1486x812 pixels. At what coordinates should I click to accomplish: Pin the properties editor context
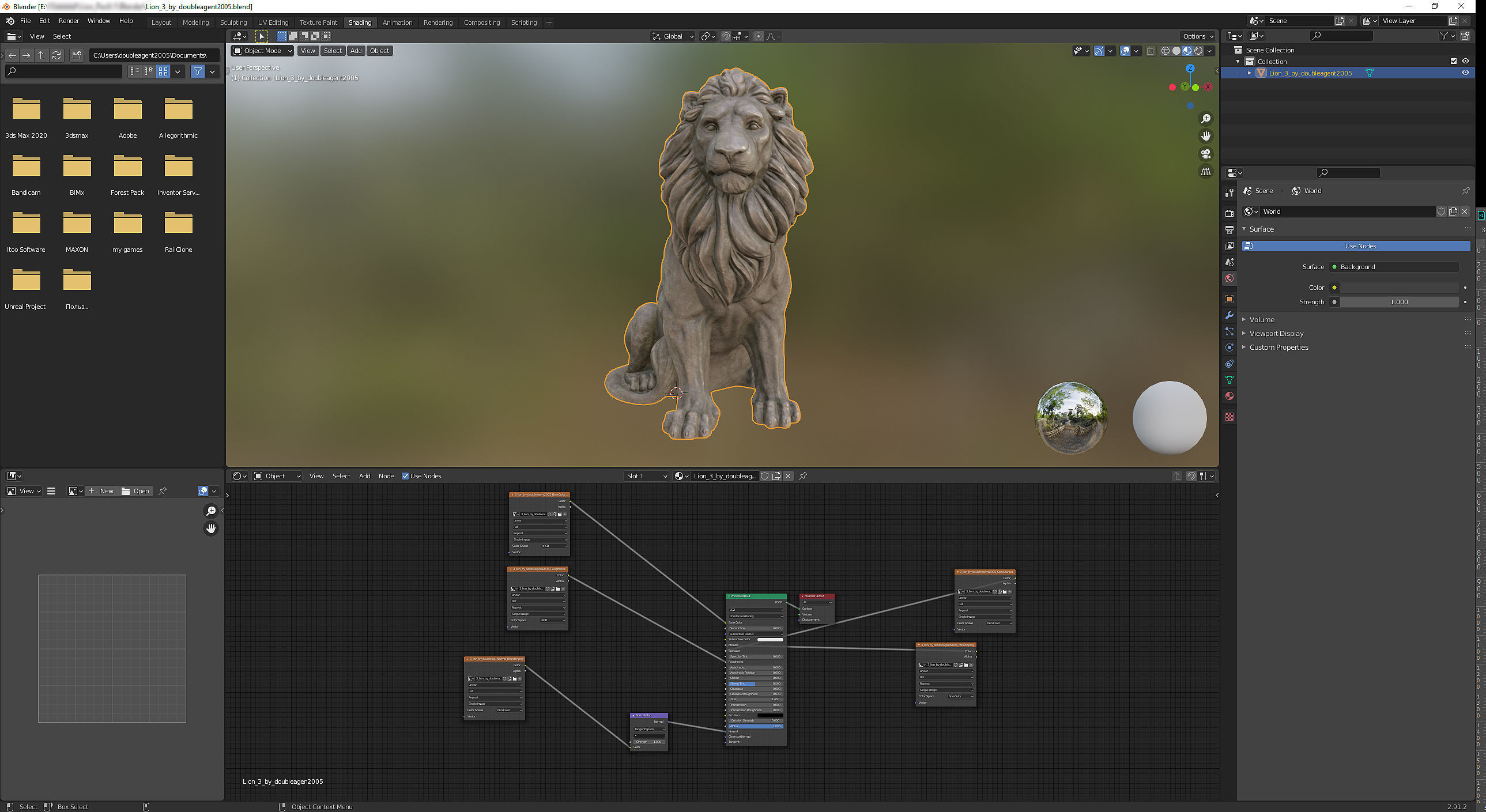[1466, 191]
